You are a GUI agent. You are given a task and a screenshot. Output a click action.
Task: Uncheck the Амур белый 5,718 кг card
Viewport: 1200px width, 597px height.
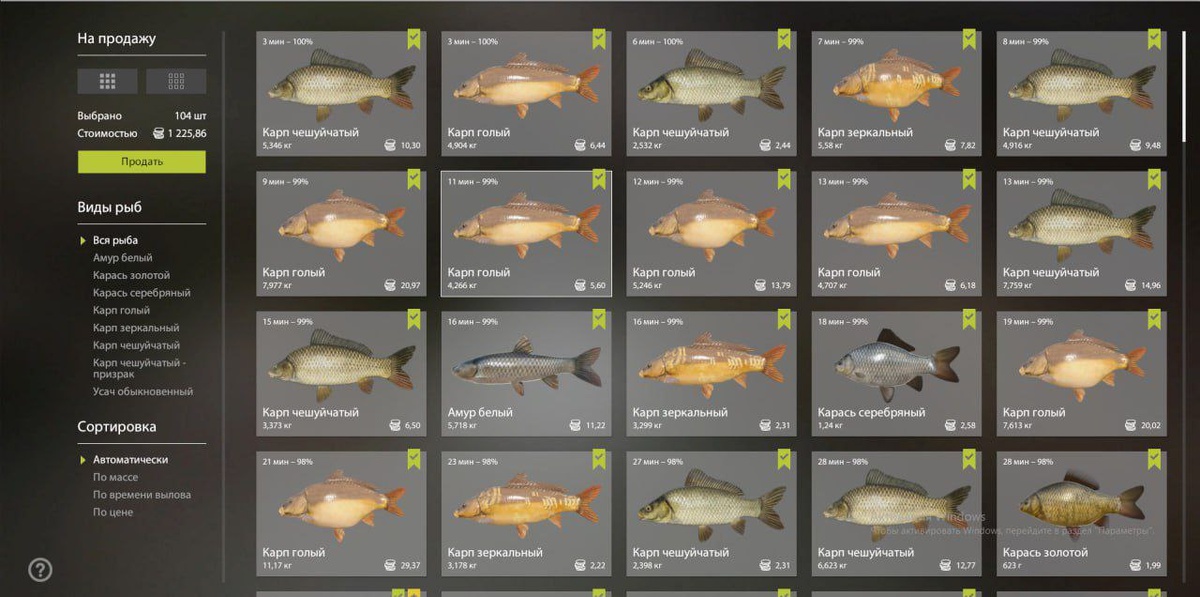pyautogui.click(x=599, y=319)
